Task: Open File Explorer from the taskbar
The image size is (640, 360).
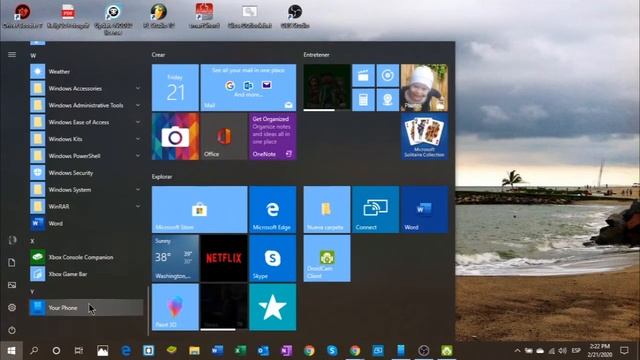Action: click(x=194, y=351)
